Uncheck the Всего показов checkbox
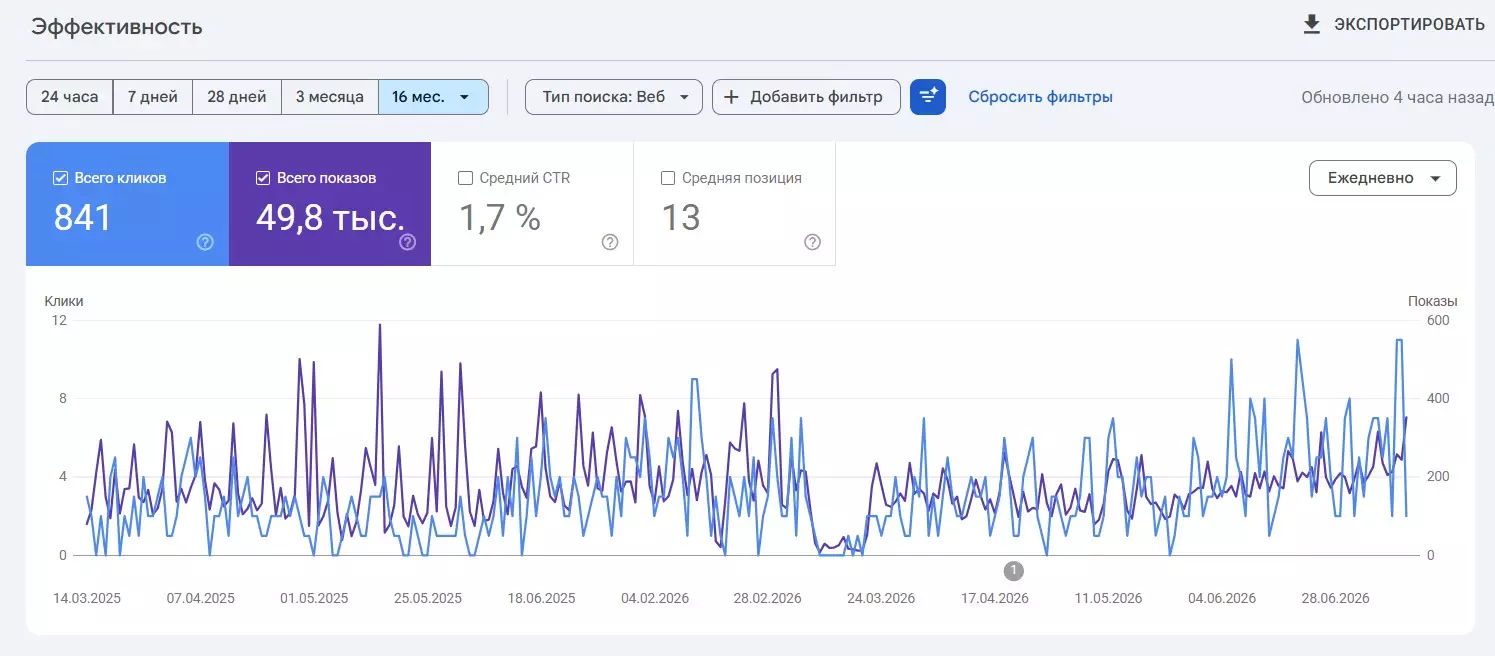The width and height of the screenshot is (1495, 656). pyautogui.click(x=263, y=178)
